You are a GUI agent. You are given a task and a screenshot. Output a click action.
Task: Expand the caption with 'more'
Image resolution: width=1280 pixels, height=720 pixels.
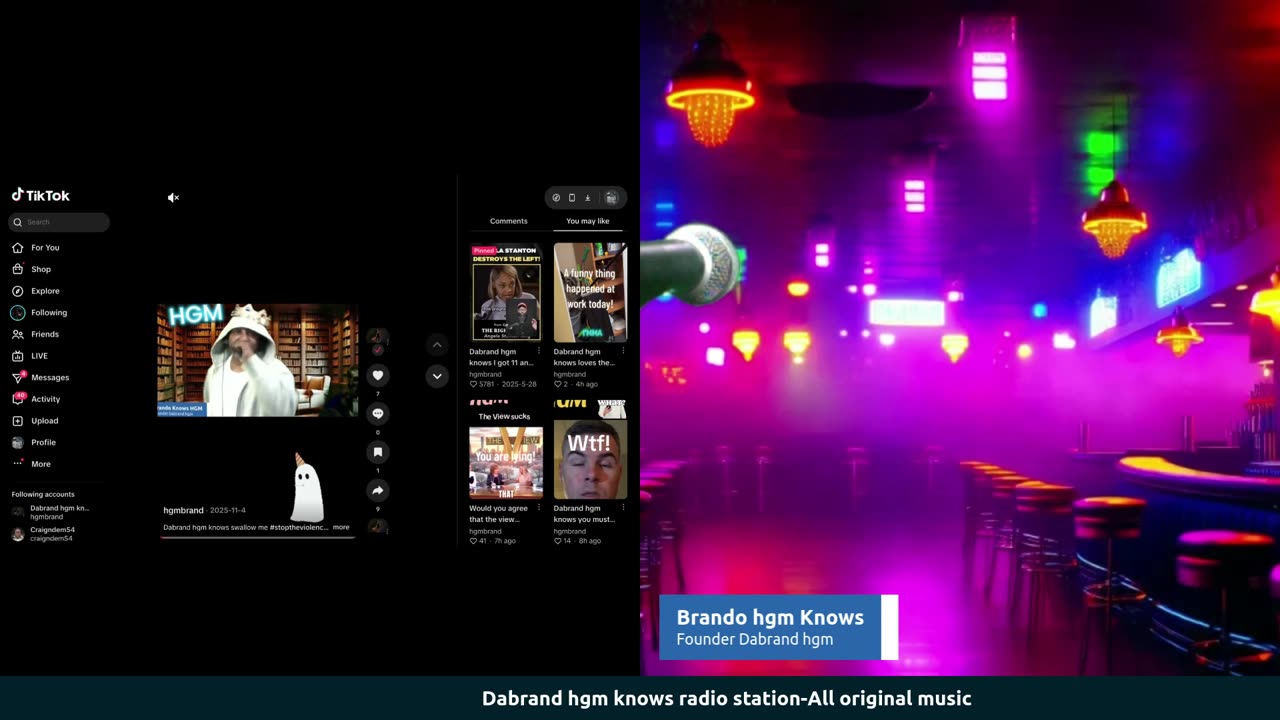pyautogui.click(x=341, y=527)
